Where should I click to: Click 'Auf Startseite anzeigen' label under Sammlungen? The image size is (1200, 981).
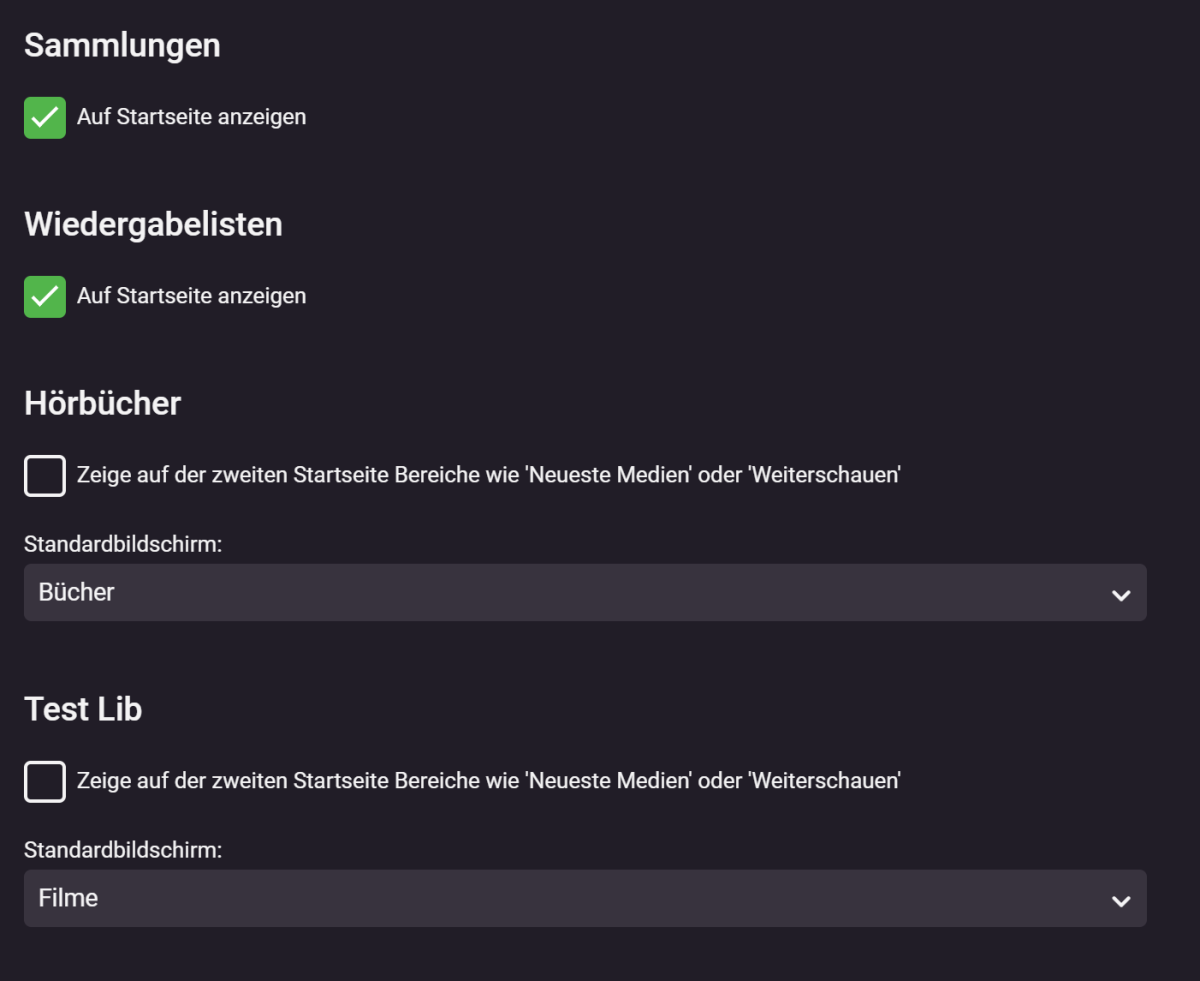(x=191, y=117)
